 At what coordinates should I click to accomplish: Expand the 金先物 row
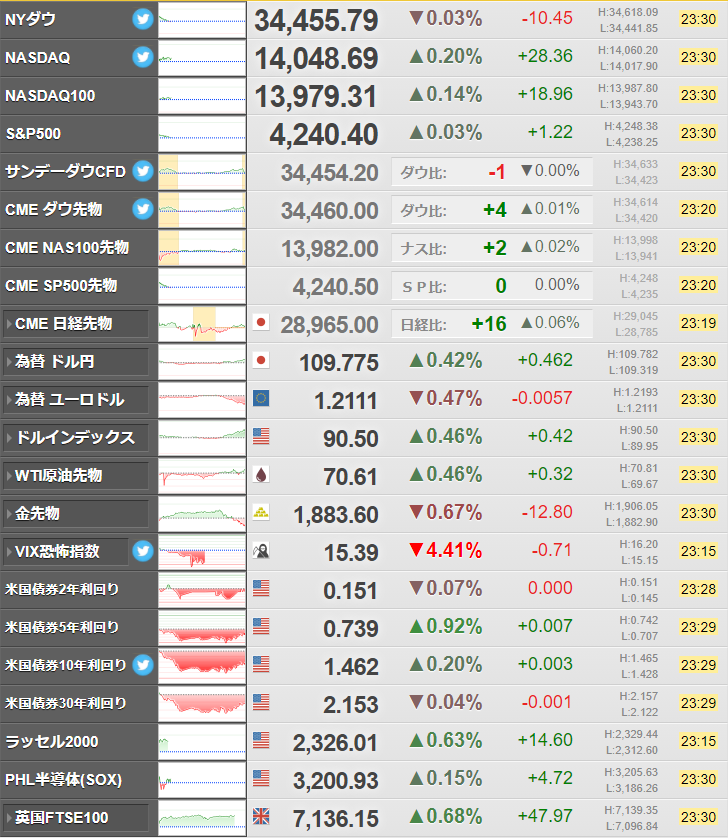(x=76, y=514)
